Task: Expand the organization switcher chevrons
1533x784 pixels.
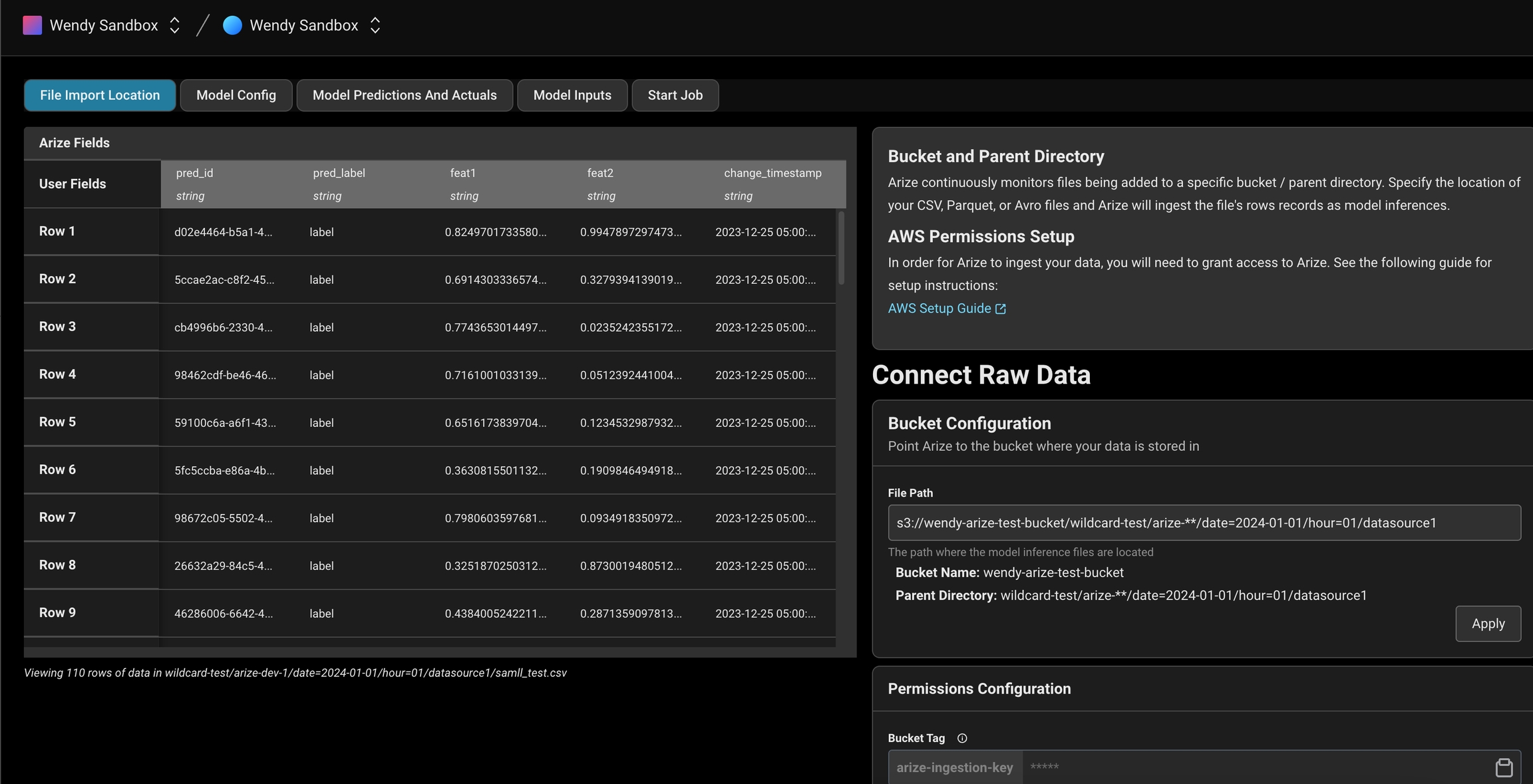Action: 174,25
